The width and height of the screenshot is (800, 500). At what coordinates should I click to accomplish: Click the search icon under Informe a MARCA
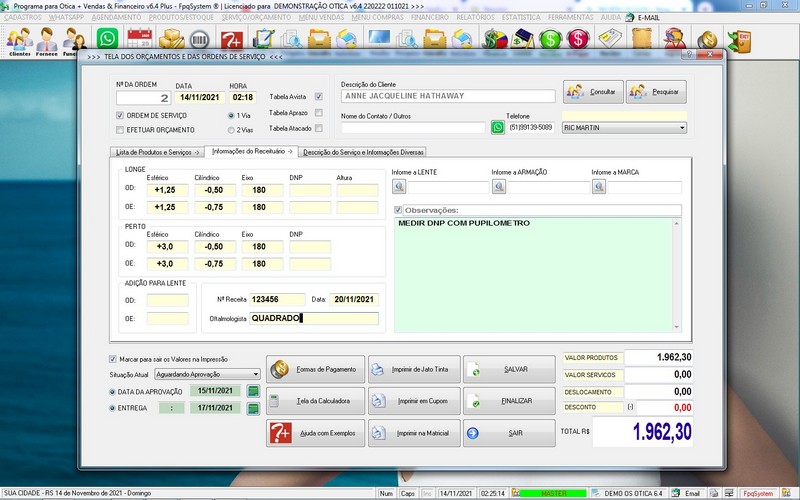[x=597, y=187]
